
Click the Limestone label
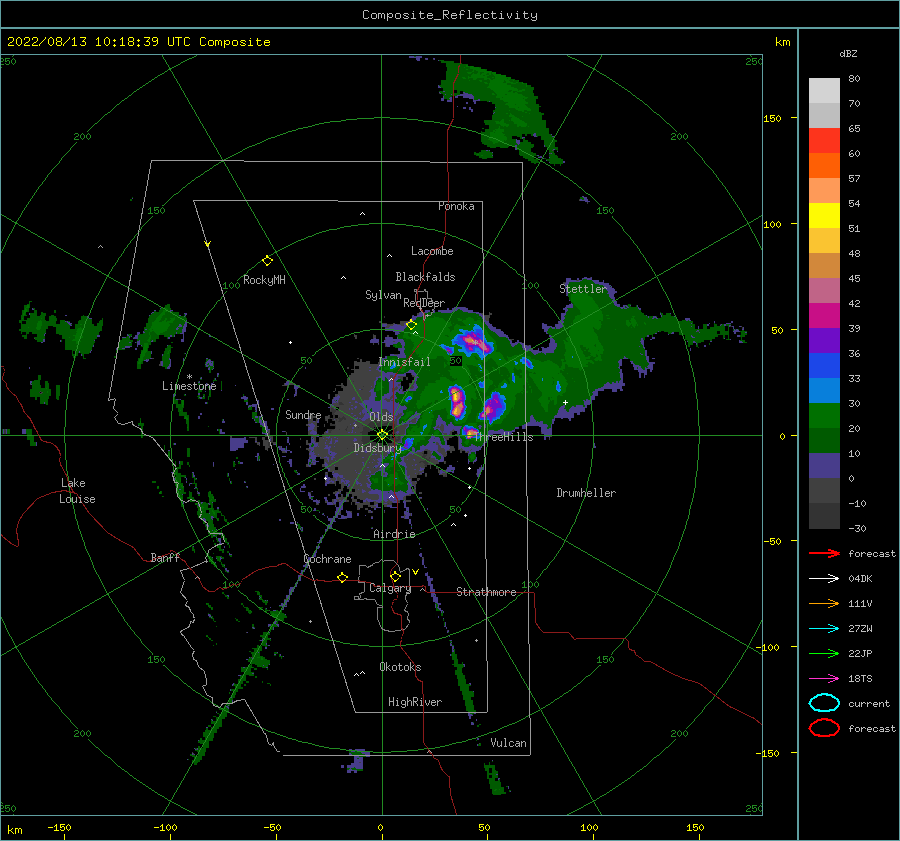pos(189,386)
